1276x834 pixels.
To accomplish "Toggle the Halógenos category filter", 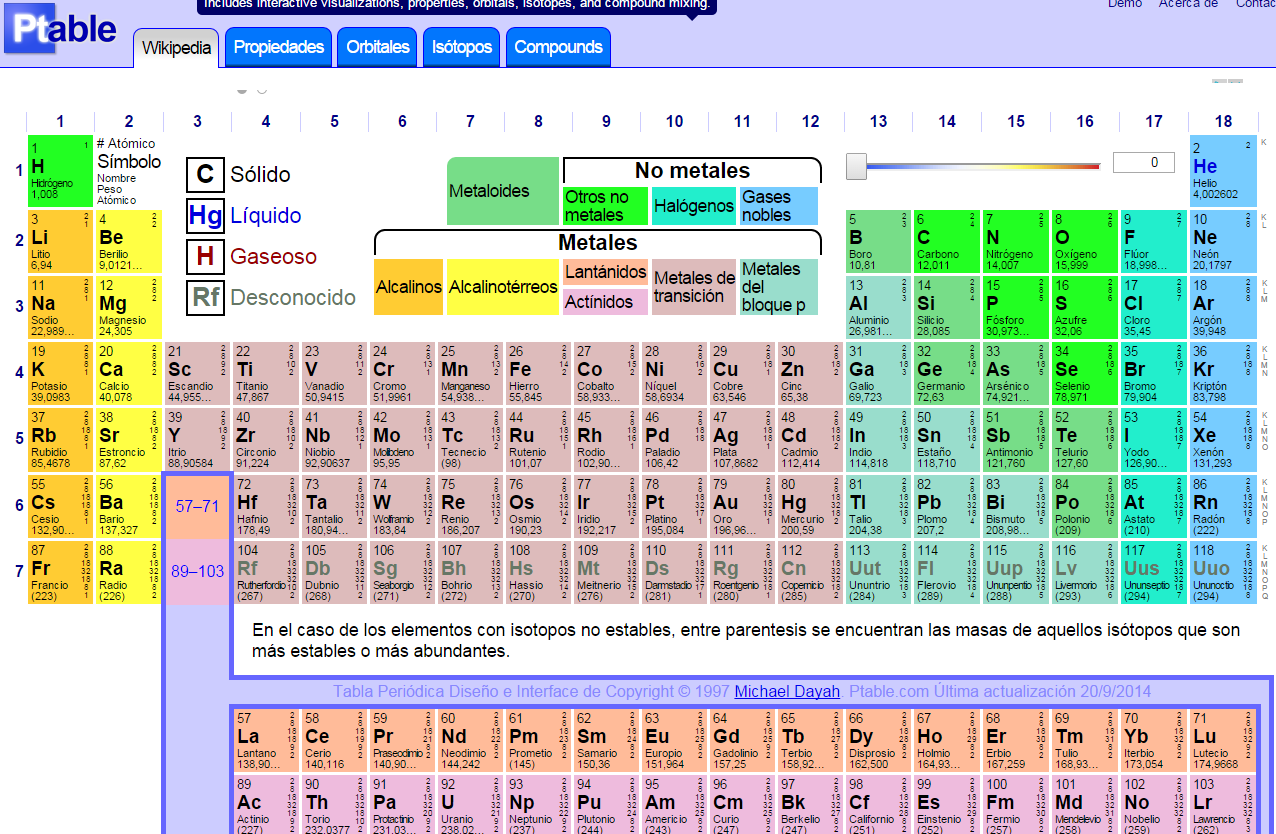I will click(695, 206).
